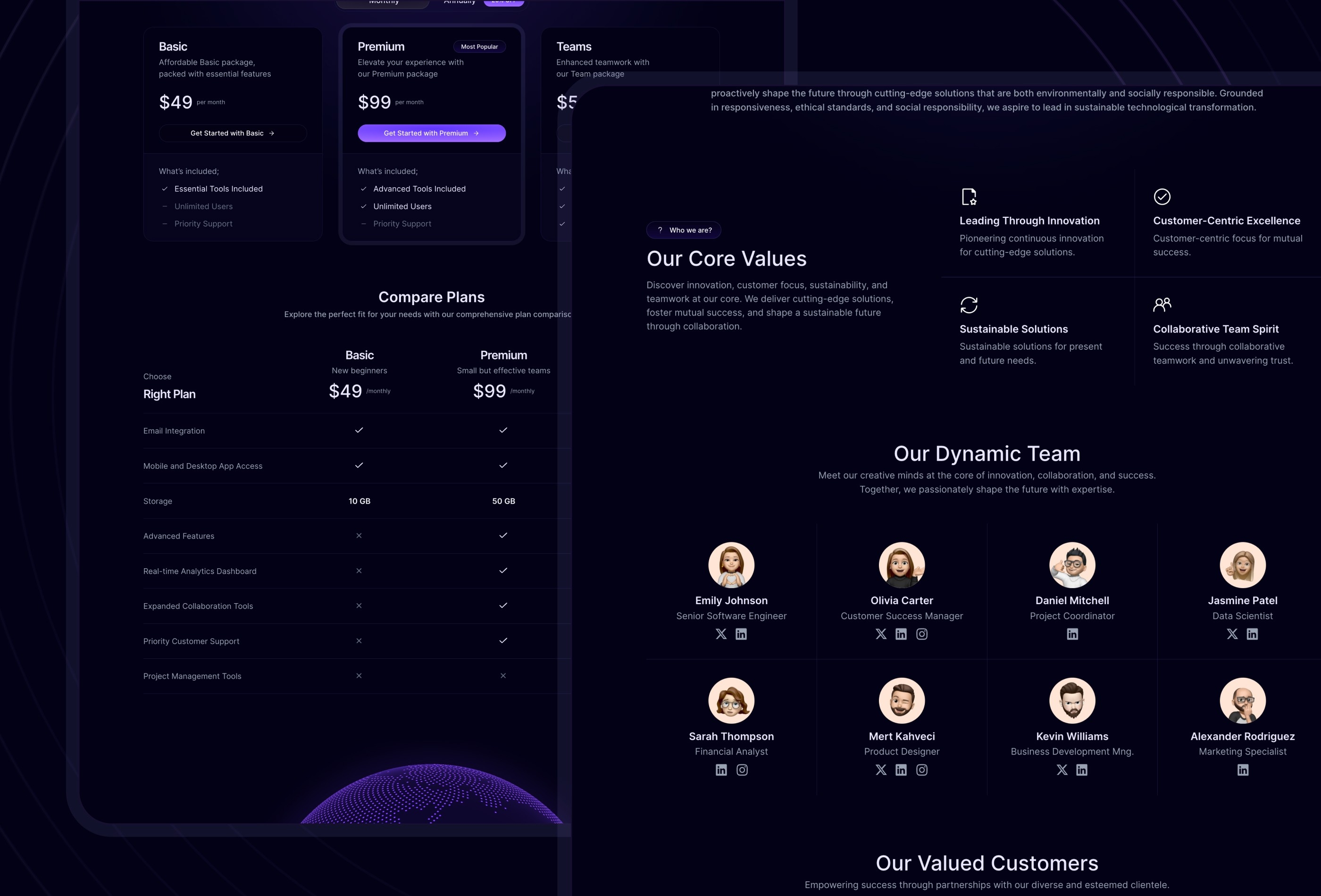Click the Most Popular badge on Premium
The height and width of the screenshot is (896, 1321).
pos(479,47)
